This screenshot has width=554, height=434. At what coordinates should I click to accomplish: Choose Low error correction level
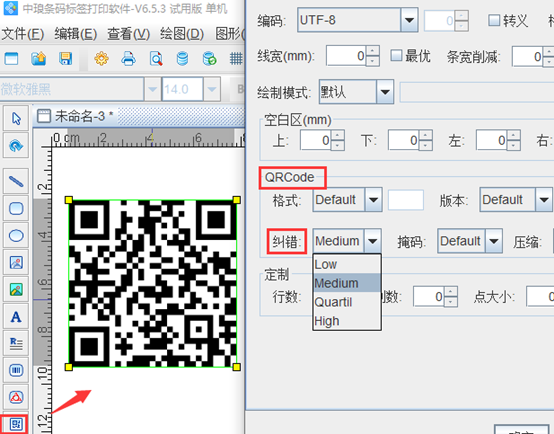347,264
